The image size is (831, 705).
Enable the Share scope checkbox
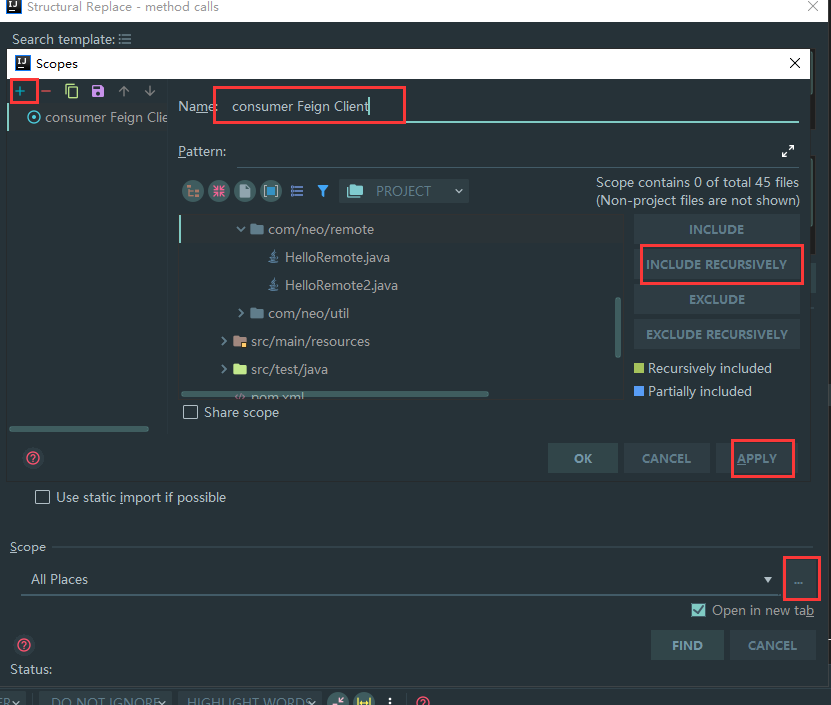190,412
